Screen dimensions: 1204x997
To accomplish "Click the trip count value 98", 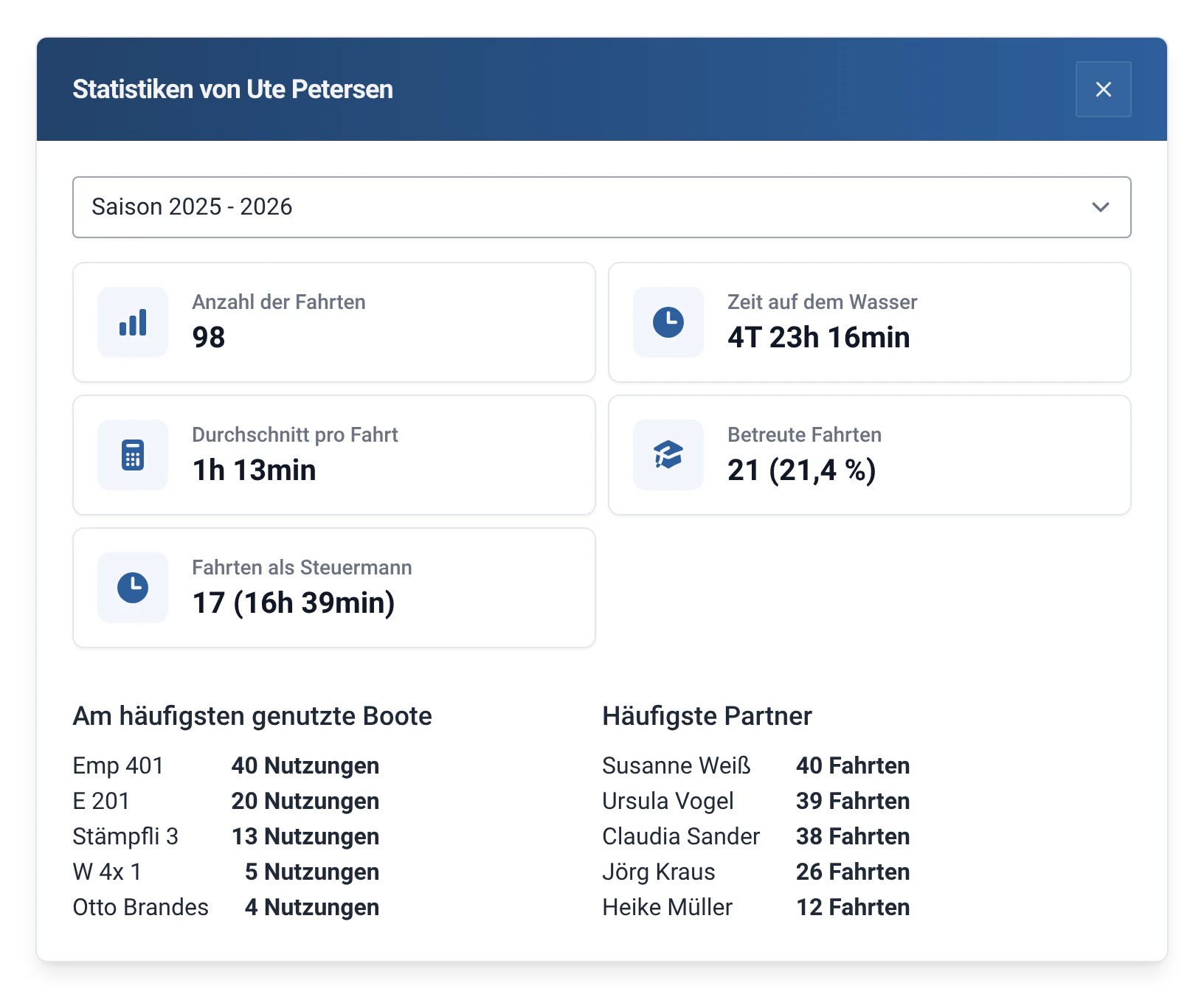I will 209,338.
